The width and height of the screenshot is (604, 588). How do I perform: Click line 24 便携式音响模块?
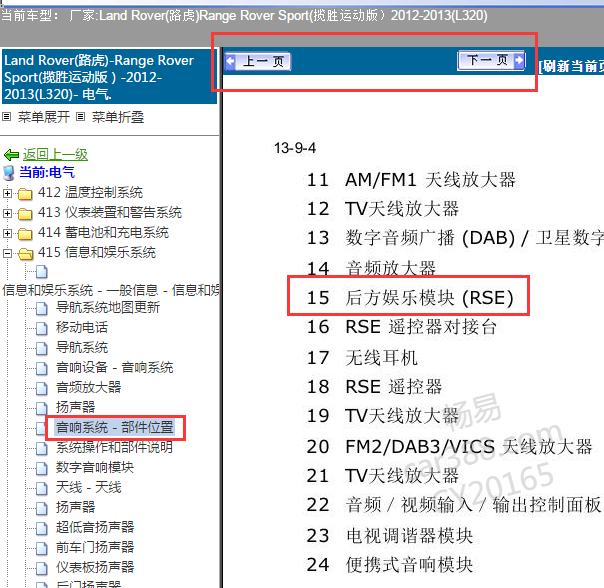(x=390, y=565)
